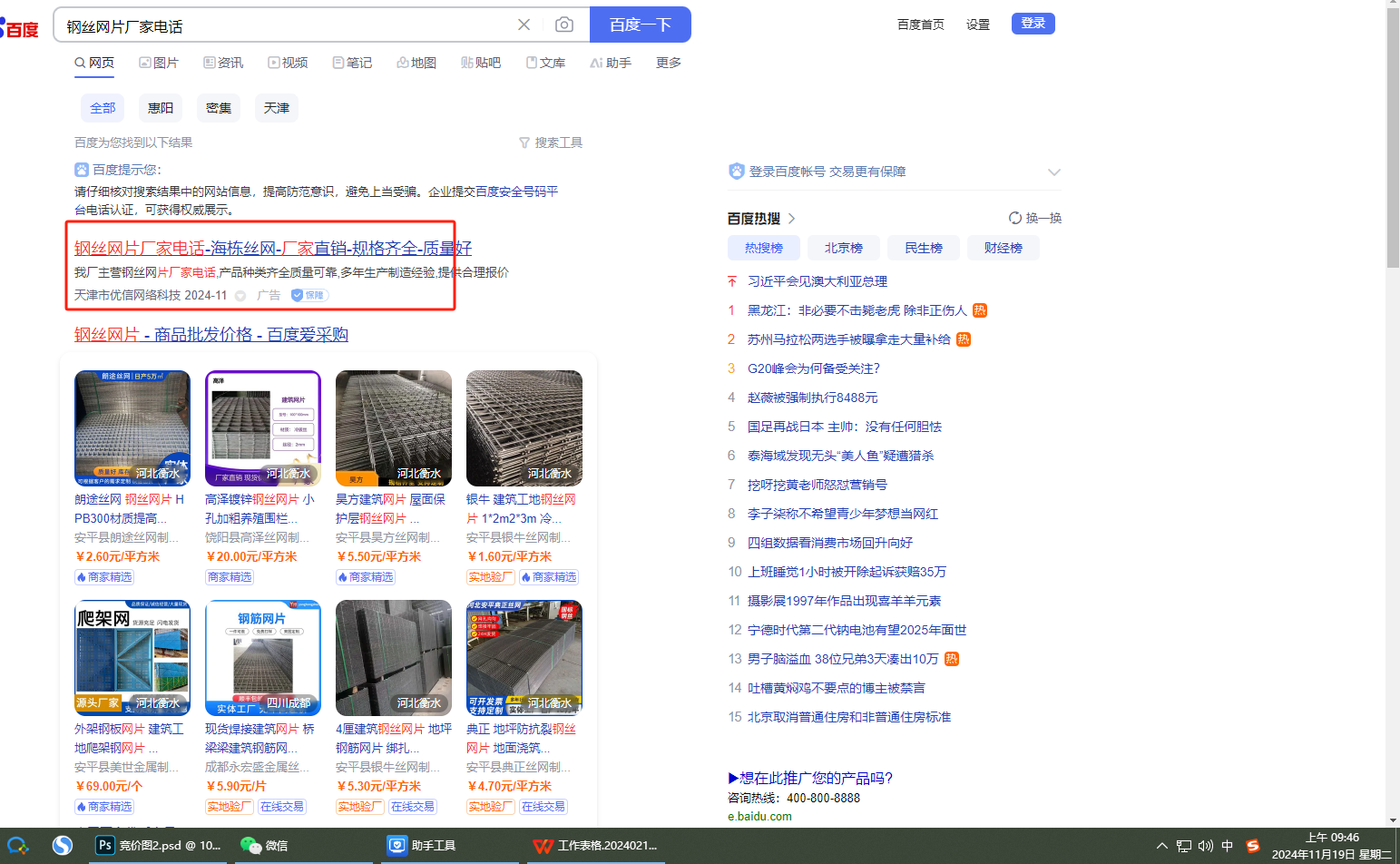Image resolution: width=1400 pixels, height=864 pixels.
Task: Open the 钢丝网片 百度爱采购 result link
Action: point(211,334)
